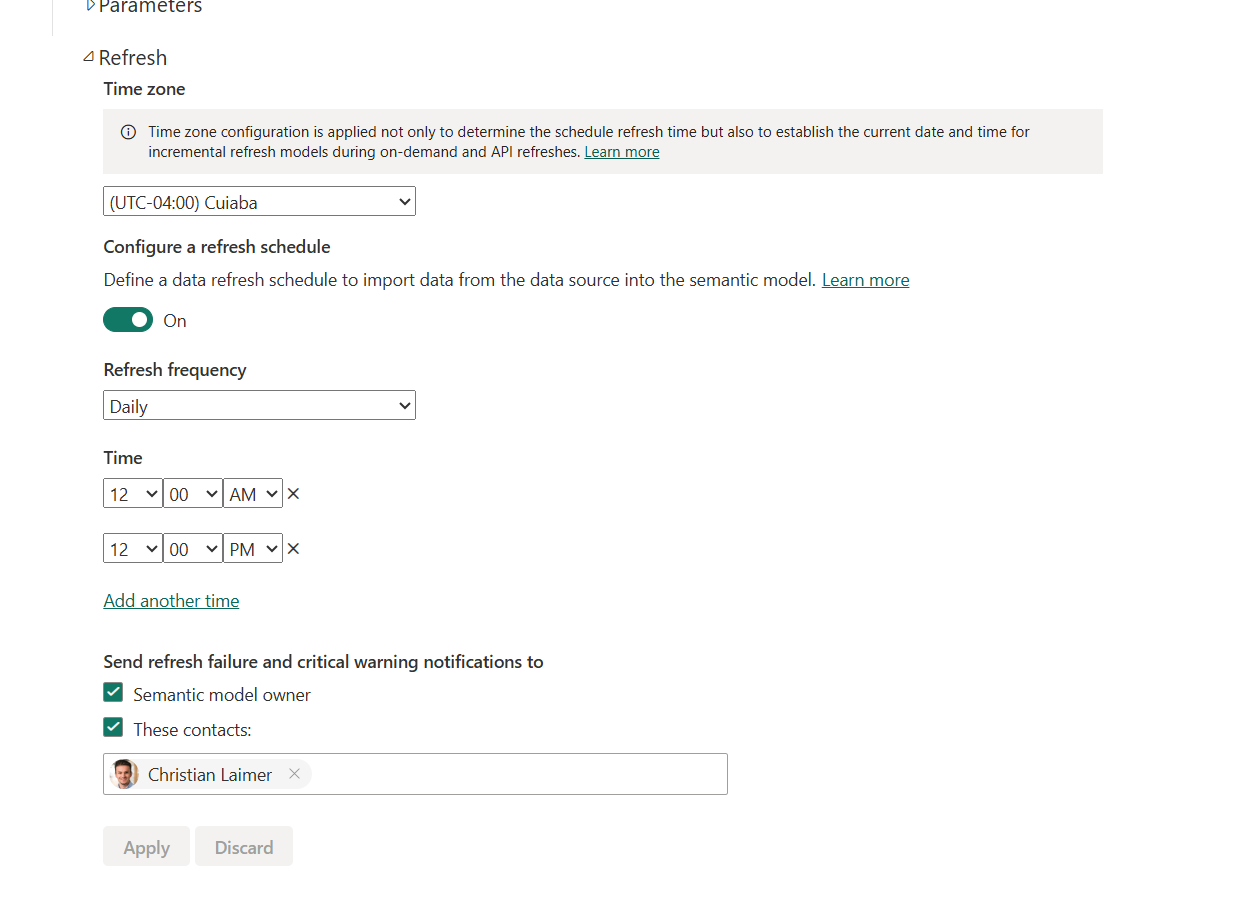Open the Refresh frequency dropdown set to Daily
Image resolution: width=1256 pixels, height=901 pixels.
[x=259, y=406]
